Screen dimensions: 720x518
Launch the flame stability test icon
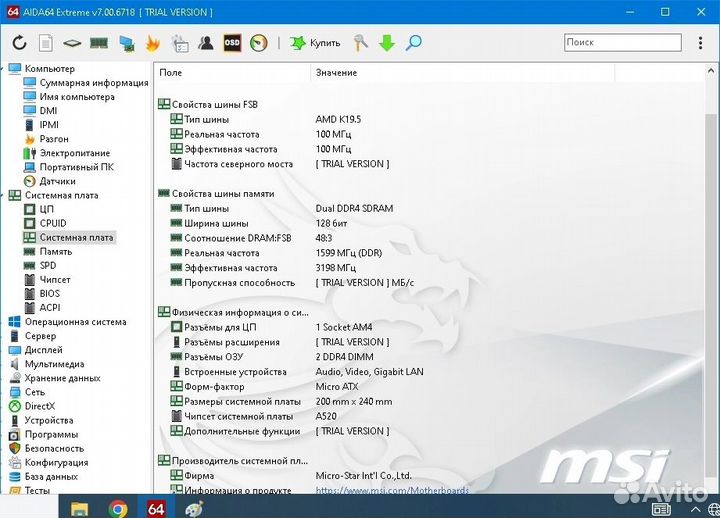153,43
